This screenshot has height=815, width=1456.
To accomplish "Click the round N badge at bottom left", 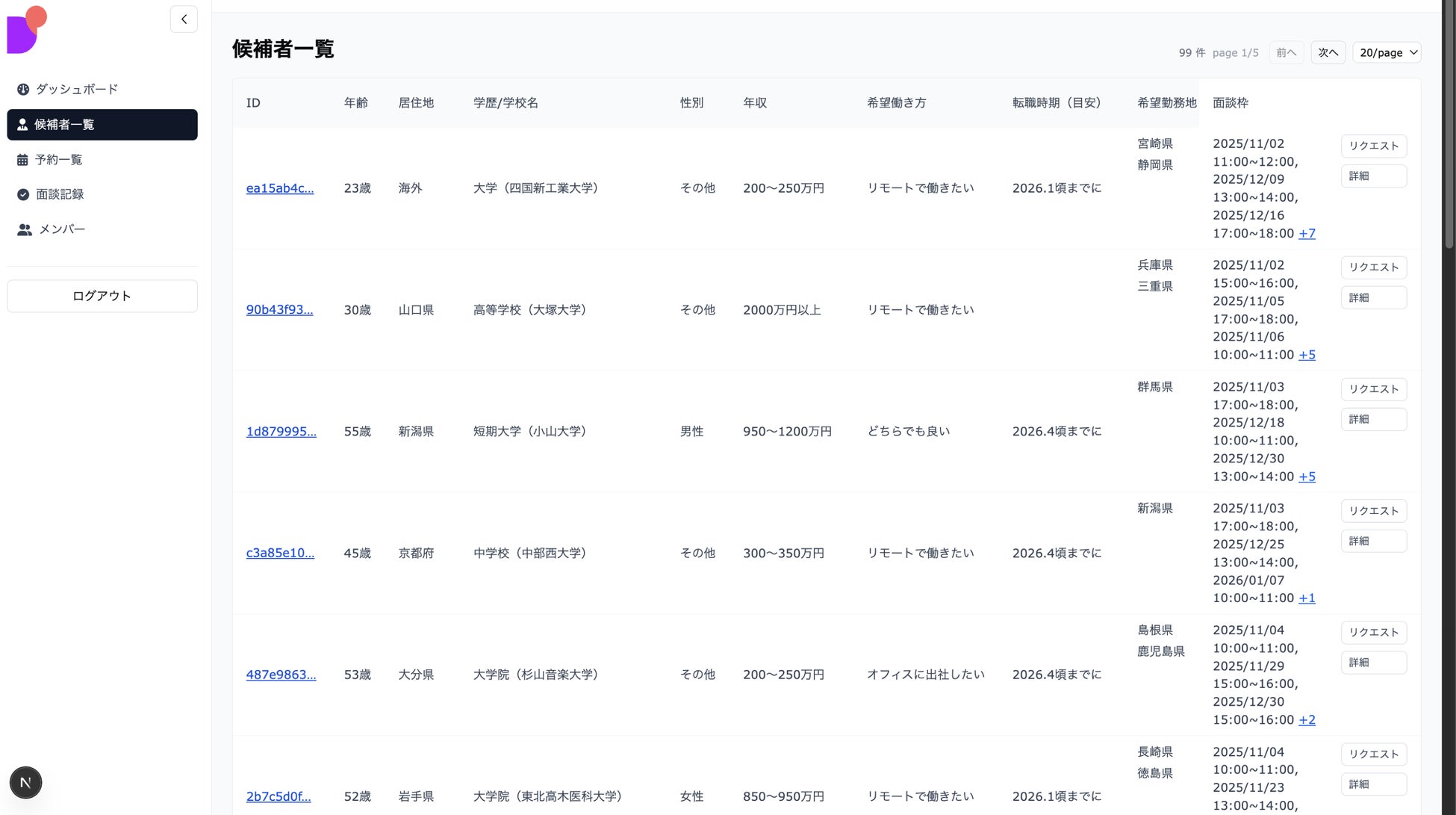I will (25, 782).
